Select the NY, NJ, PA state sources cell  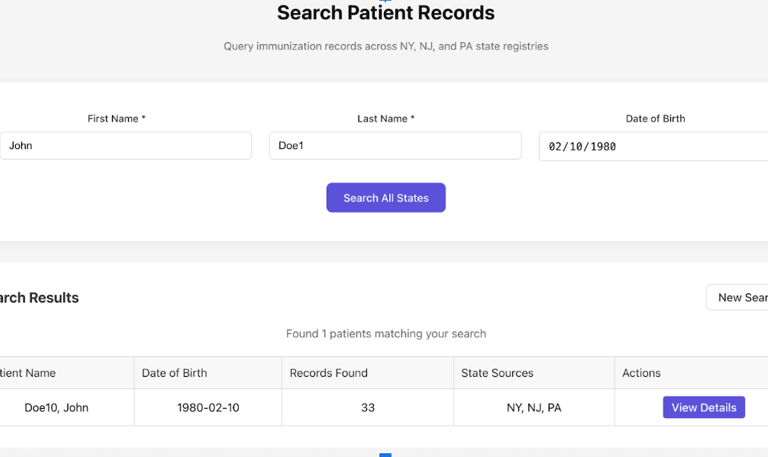[534, 408]
